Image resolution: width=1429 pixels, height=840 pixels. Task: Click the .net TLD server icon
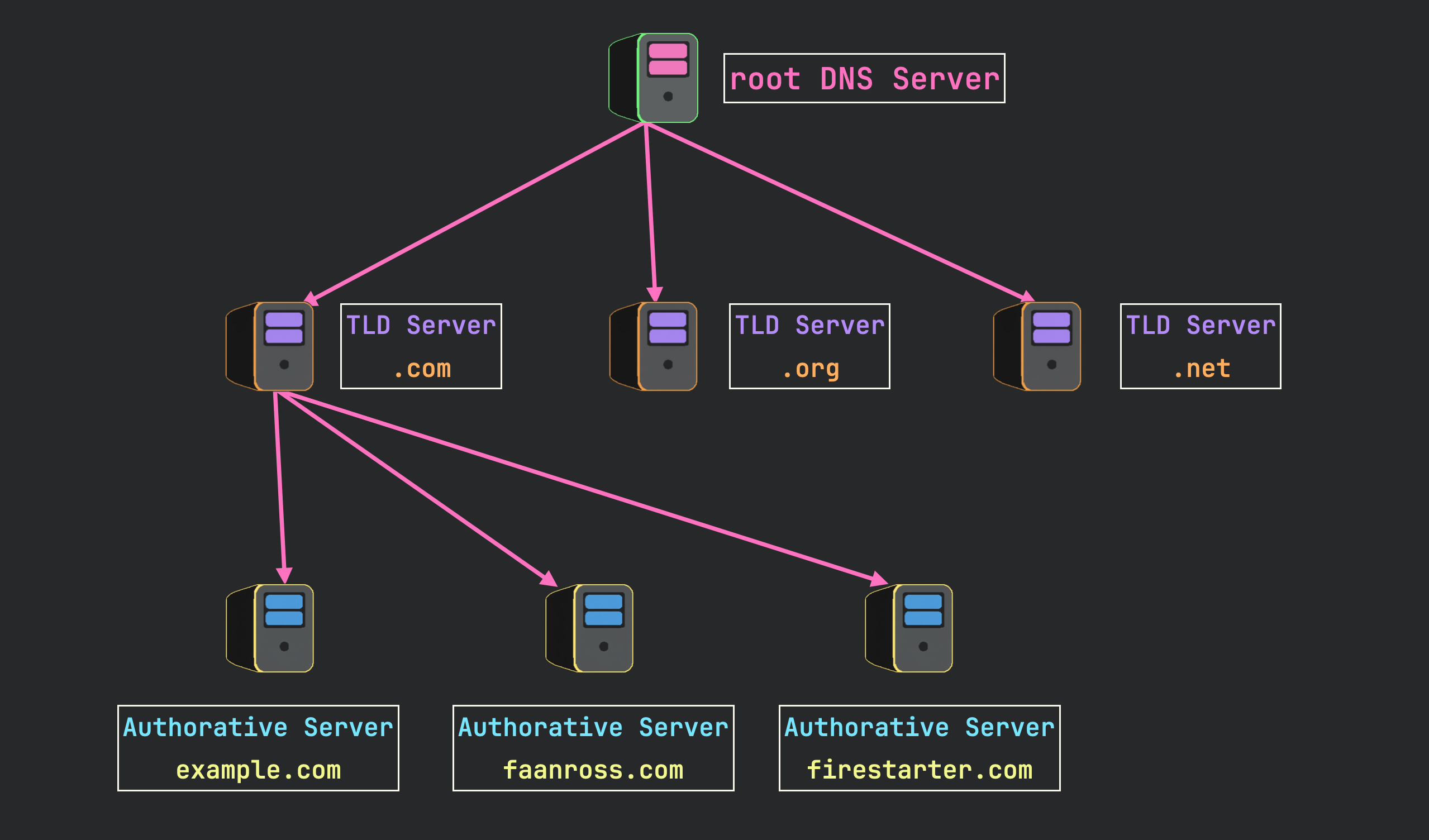[x=1038, y=346]
